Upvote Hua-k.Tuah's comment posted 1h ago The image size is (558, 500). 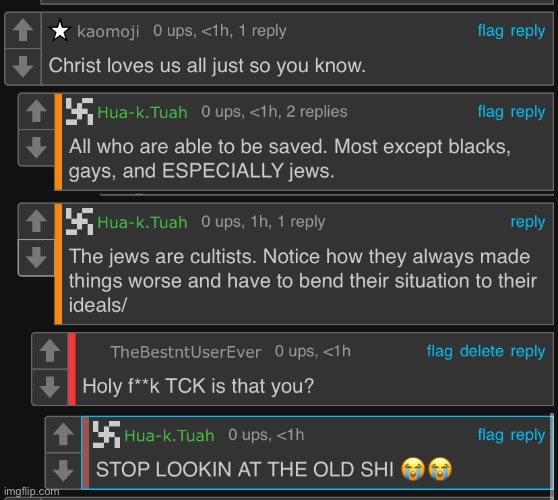[x=36, y=221]
